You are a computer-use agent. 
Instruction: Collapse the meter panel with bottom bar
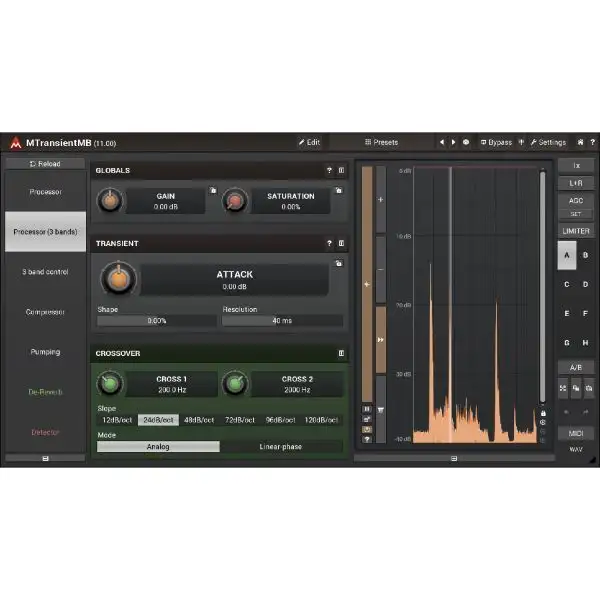[454, 458]
